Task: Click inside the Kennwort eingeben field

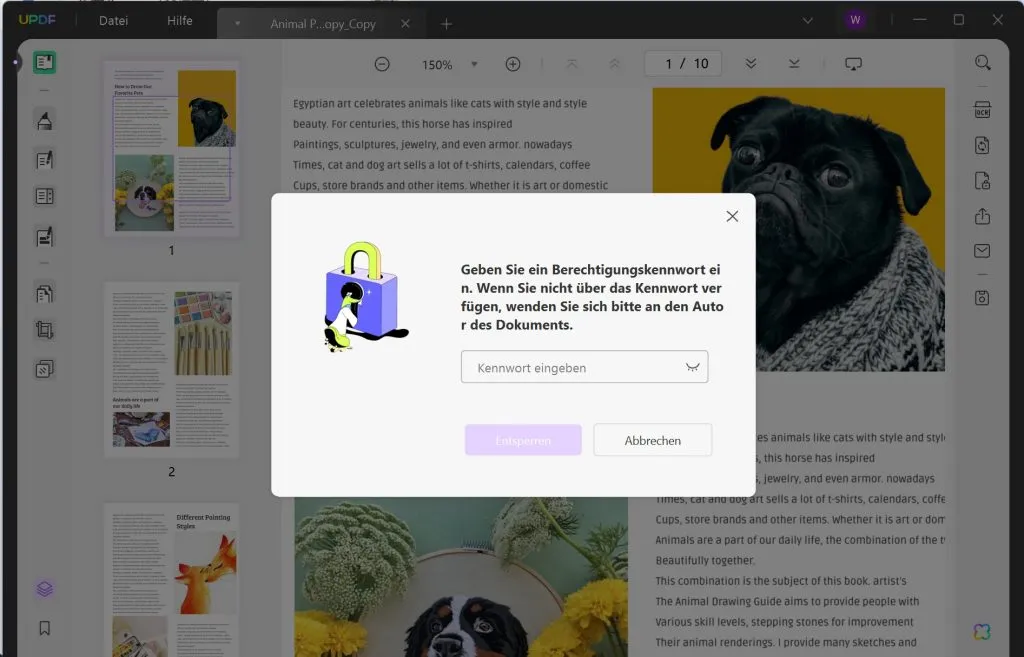Action: pos(560,367)
